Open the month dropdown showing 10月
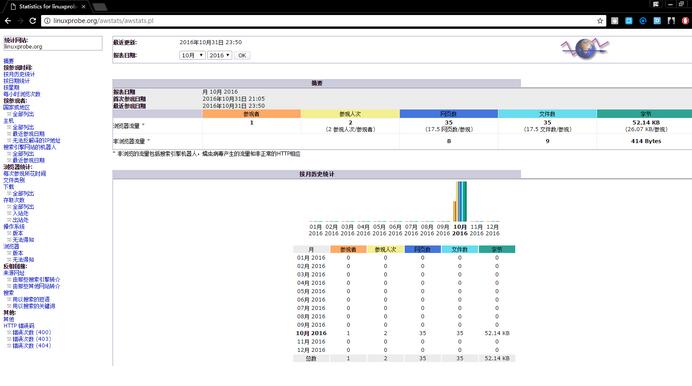Image resolution: width=692 pixels, height=386 pixels. pyautogui.click(x=192, y=55)
